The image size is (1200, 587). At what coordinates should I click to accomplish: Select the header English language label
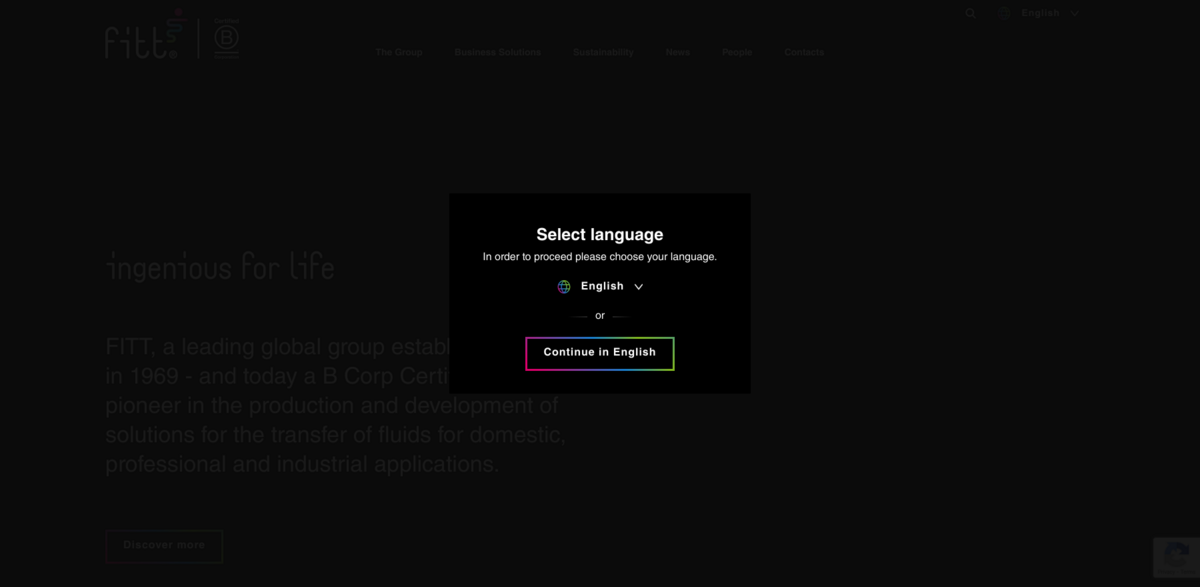1040,13
